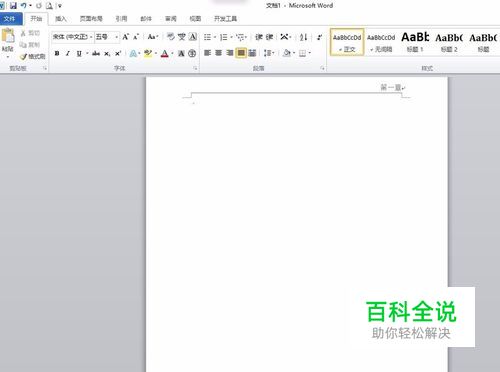Click the 复制 (Copy) button
This screenshot has height=372, width=500.
[x=30, y=45]
